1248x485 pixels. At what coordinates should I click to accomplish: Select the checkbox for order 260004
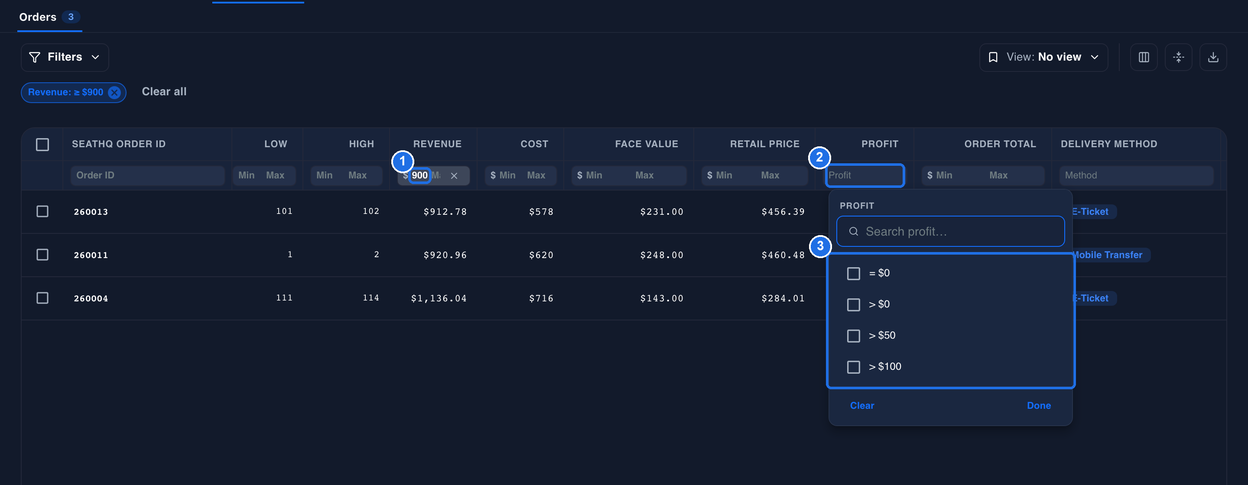[x=42, y=298]
